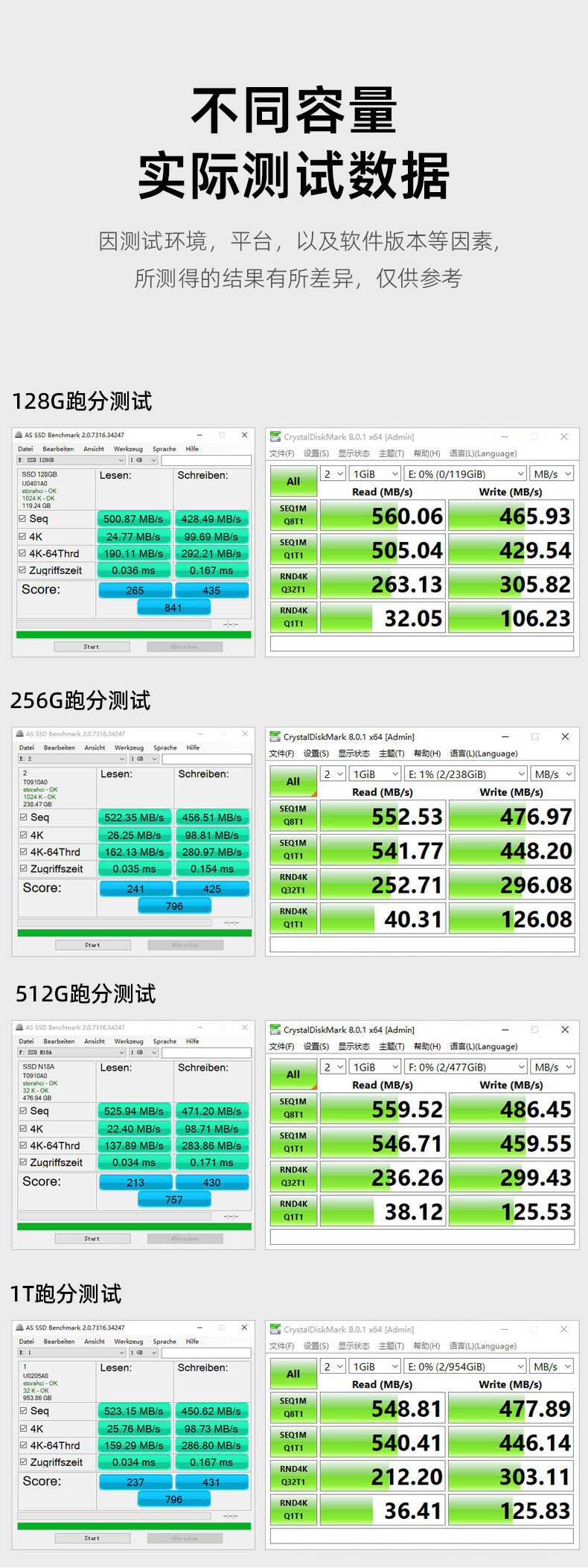This screenshot has width=588, height=1568.
Task: Click the CrystalDiskMark title icon in the 128G test window
Action: (275, 437)
